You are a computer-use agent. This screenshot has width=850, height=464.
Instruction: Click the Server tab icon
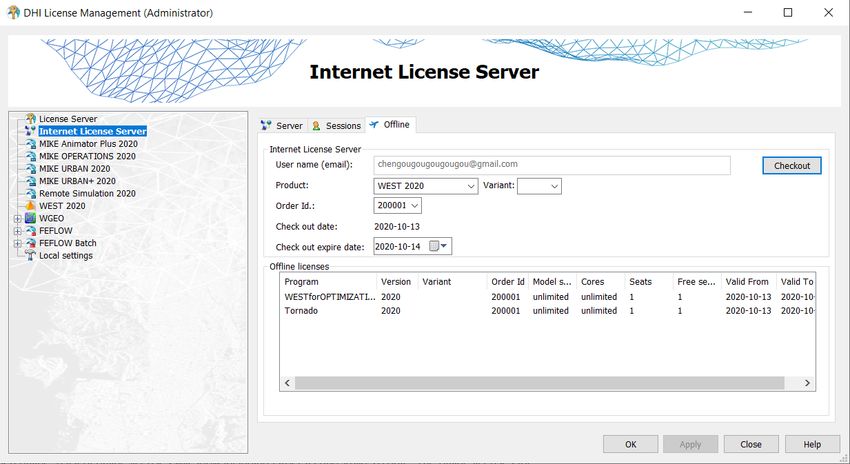point(266,125)
